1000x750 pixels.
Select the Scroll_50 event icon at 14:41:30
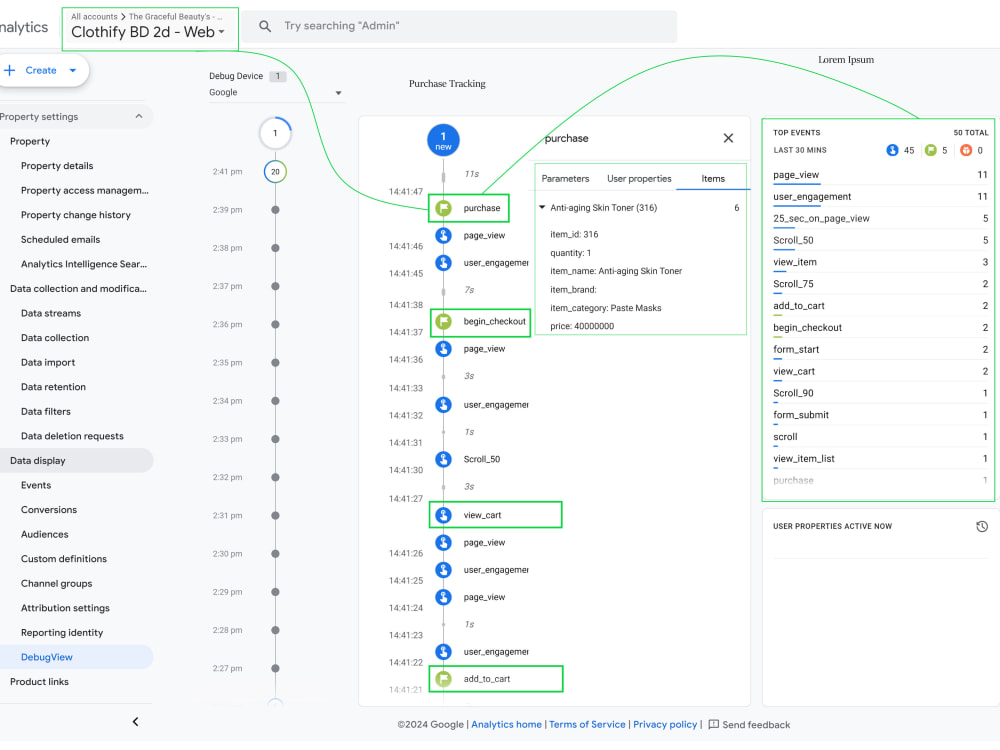444,459
